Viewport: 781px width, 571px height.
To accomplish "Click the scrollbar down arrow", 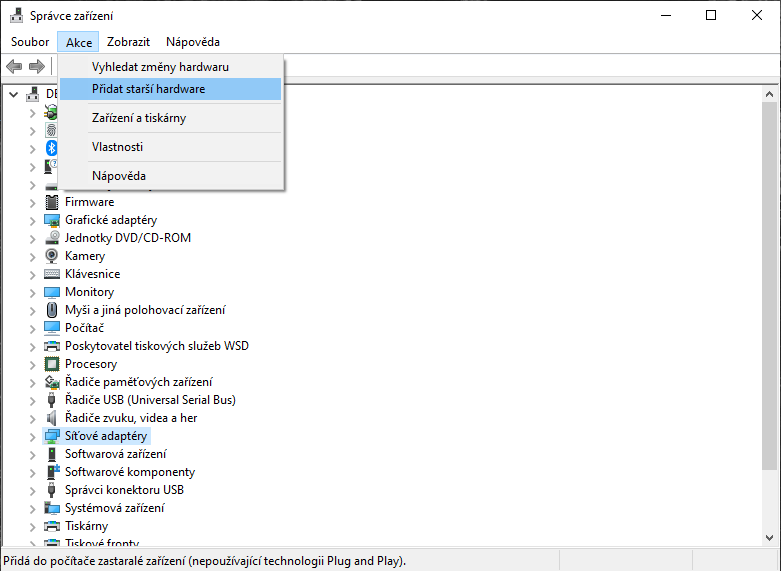I will tap(769, 537).
